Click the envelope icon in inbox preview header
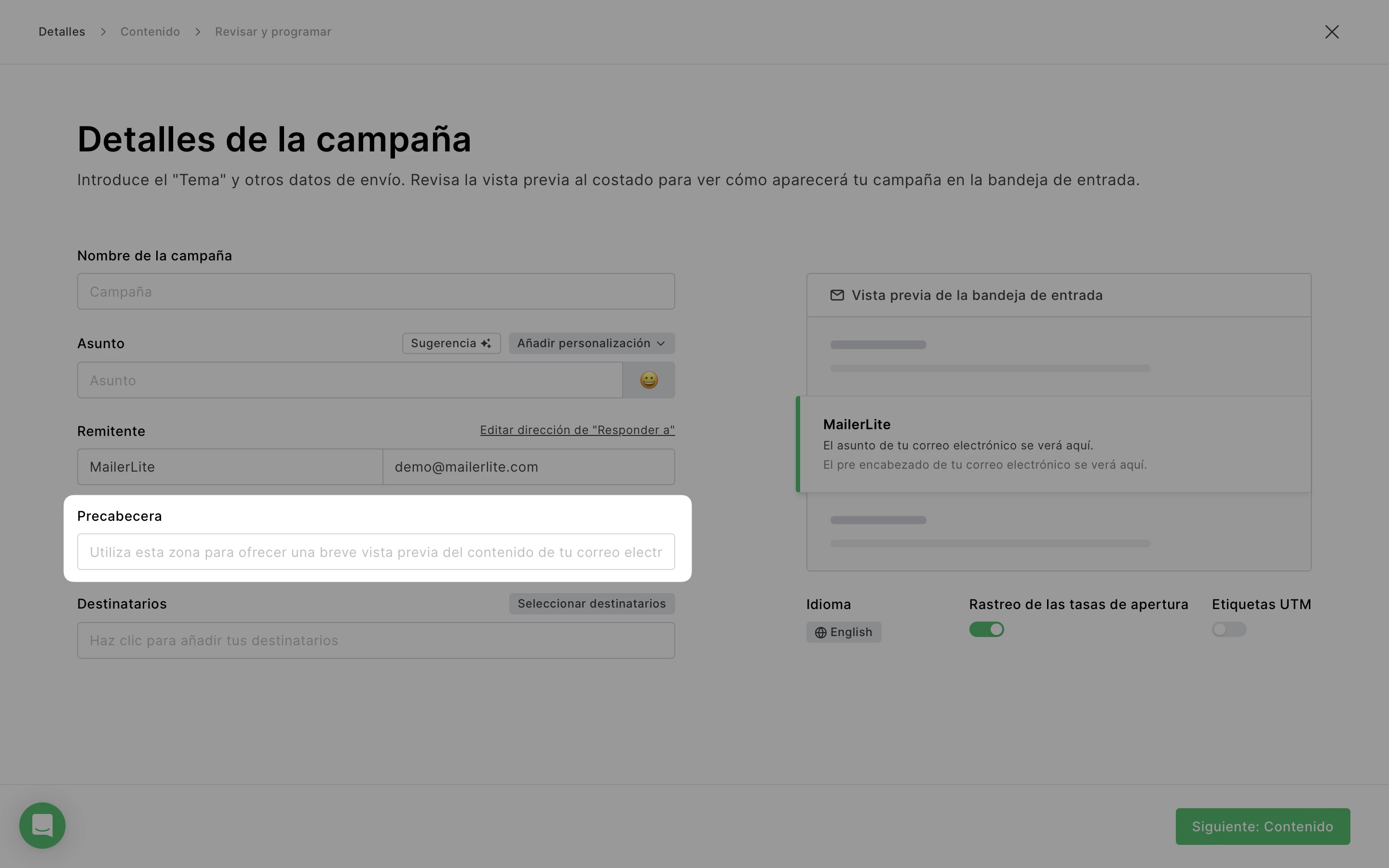Screen dimensions: 1389x868 tap(837, 295)
